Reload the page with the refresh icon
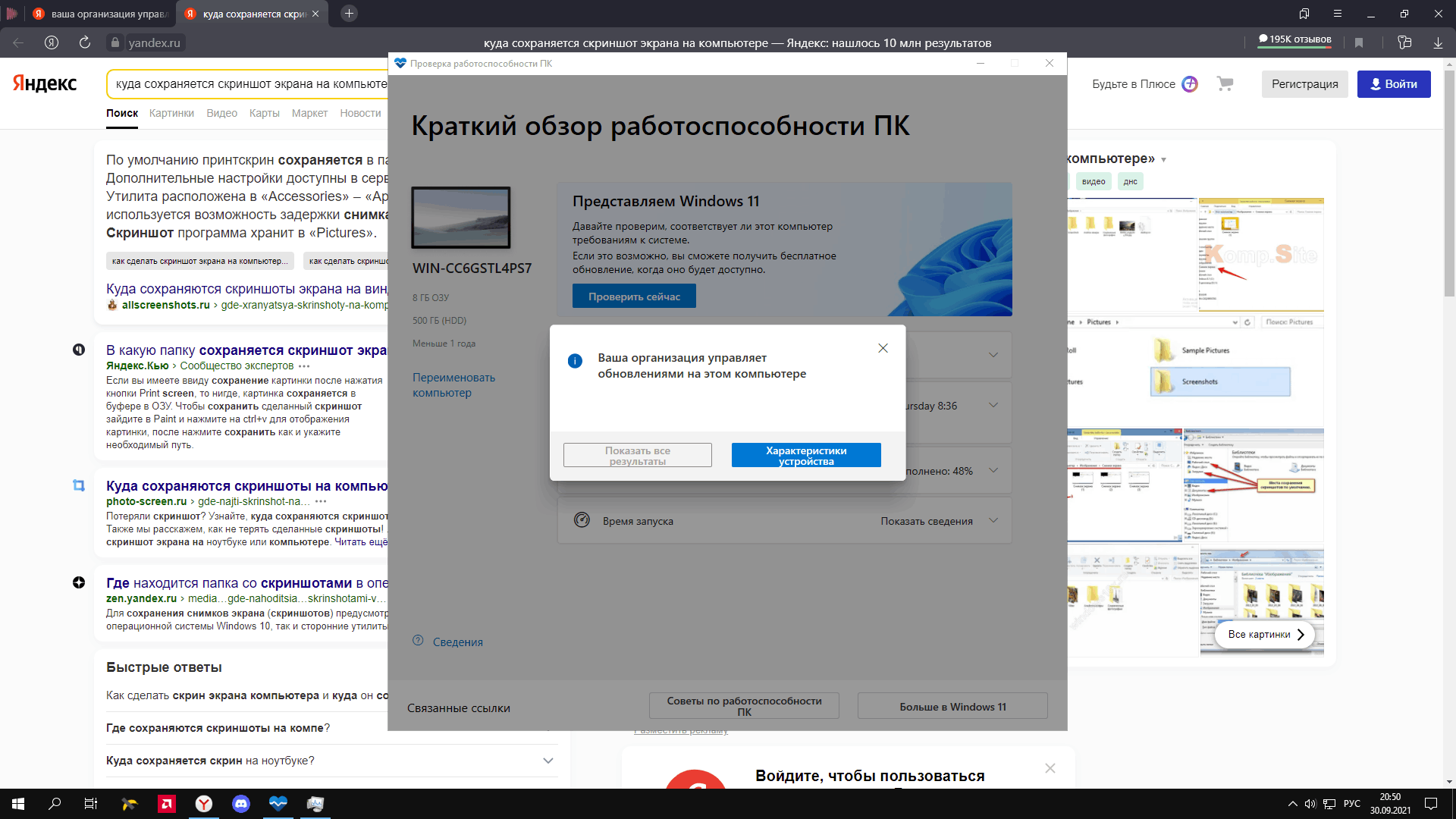The width and height of the screenshot is (1456, 819). 85,43
